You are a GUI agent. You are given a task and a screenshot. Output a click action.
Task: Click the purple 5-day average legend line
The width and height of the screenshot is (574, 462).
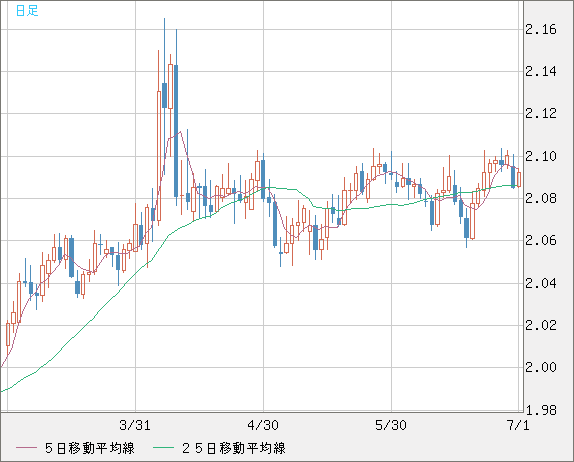[26, 448]
